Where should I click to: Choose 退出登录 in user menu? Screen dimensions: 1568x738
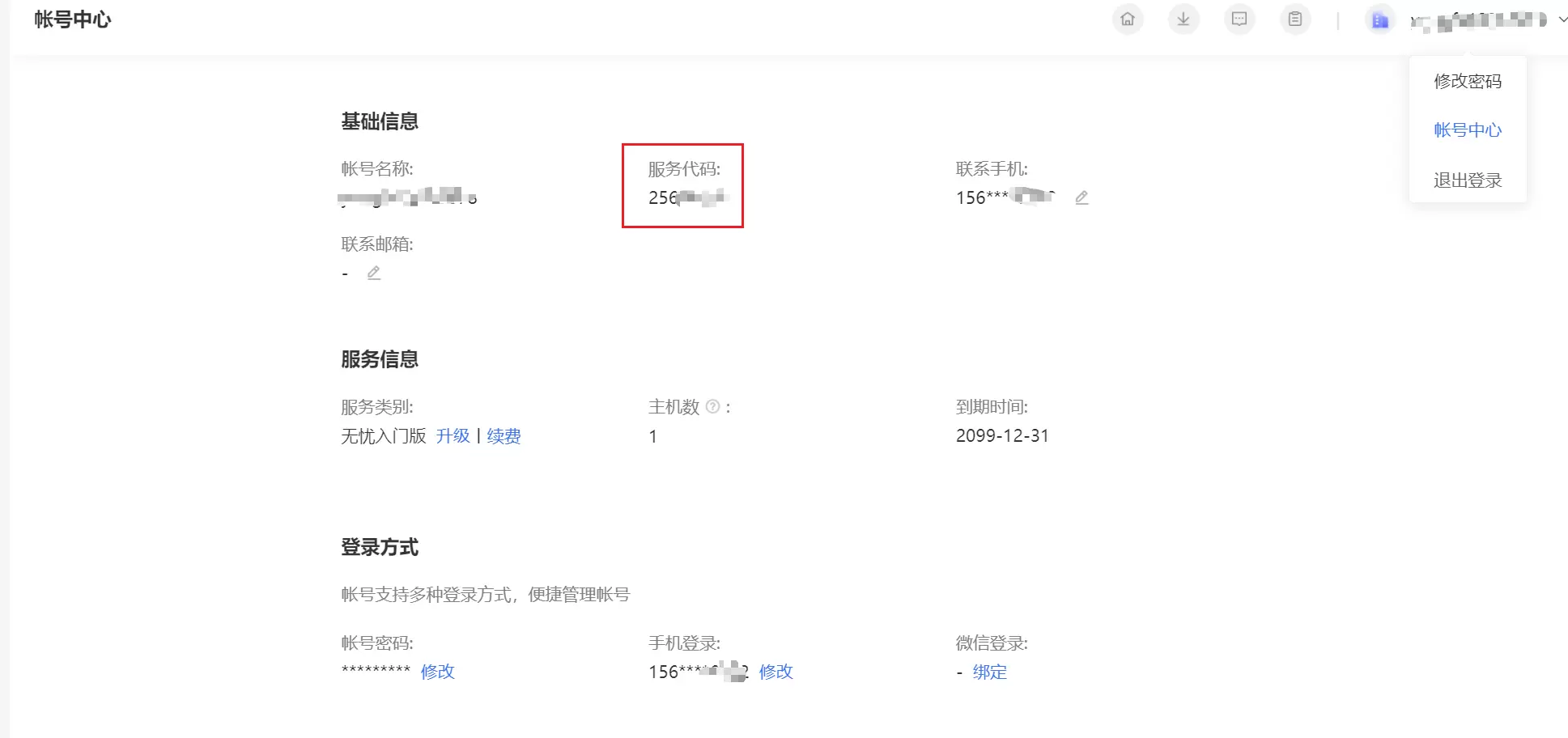click(x=1468, y=180)
